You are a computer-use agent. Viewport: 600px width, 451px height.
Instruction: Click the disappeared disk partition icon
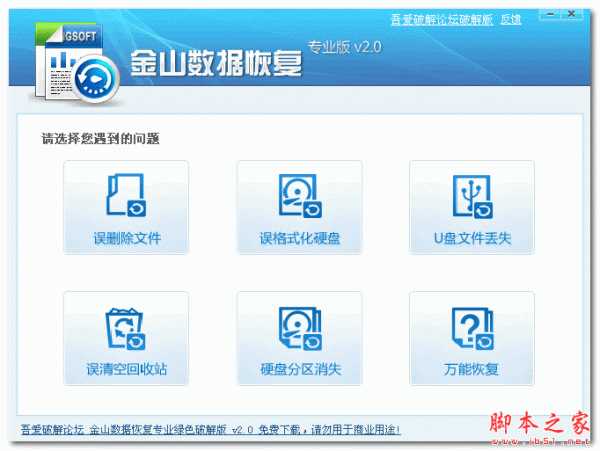point(300,328)
